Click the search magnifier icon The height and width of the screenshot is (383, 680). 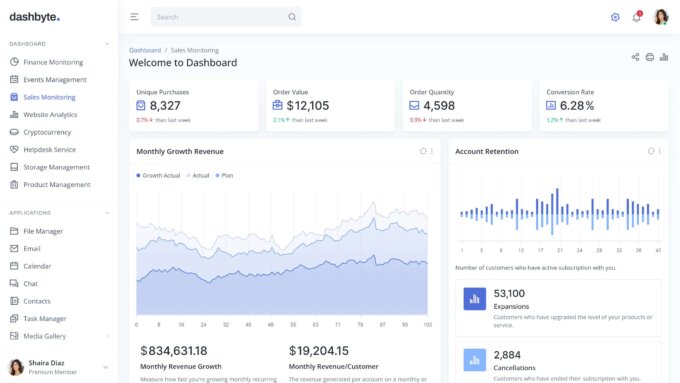(x=292, y=17)
